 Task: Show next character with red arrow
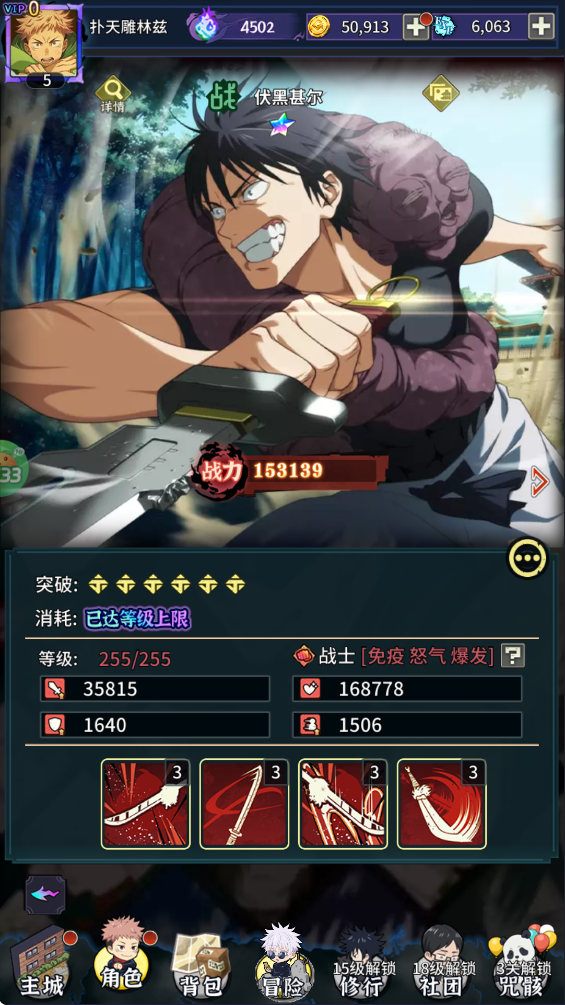click(x=540, y=481)
